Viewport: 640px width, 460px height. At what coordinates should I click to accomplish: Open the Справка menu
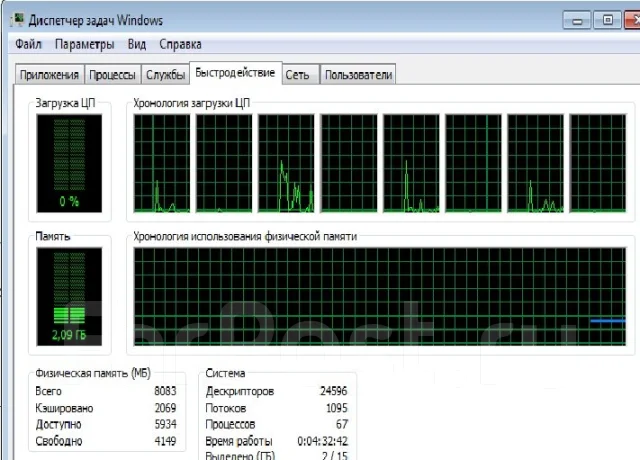pyautogui.click(x=180, y=44)
